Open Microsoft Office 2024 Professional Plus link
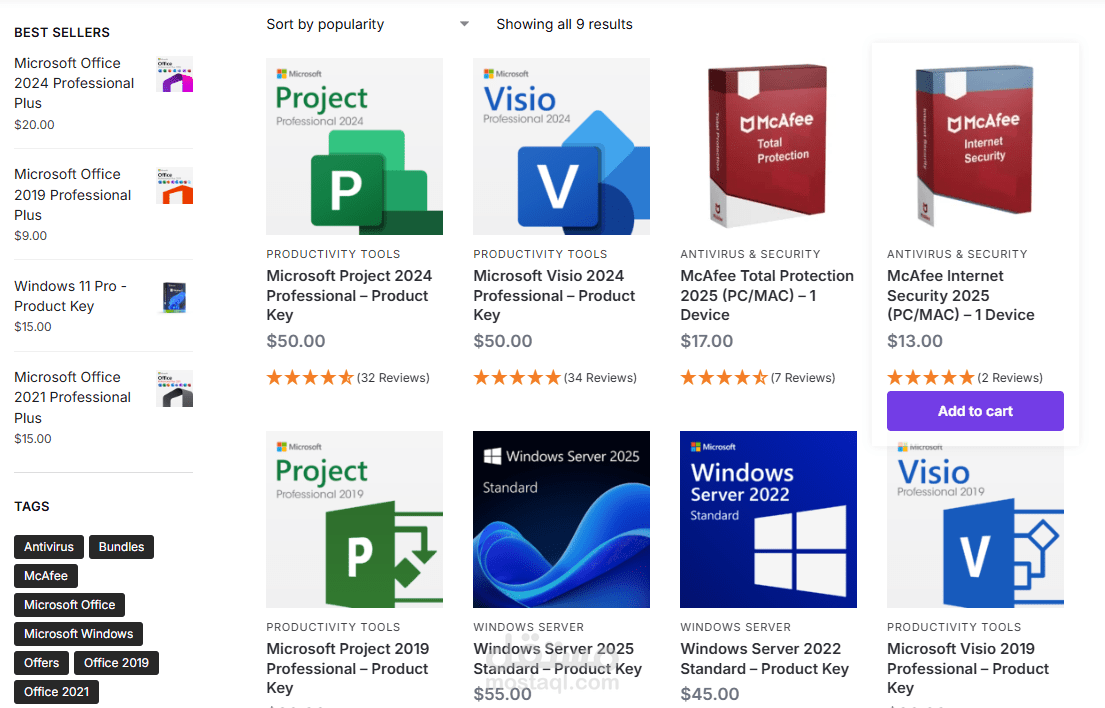This screenshot has width=1105, height=708. pyautogui.click(x=74, y=83)
